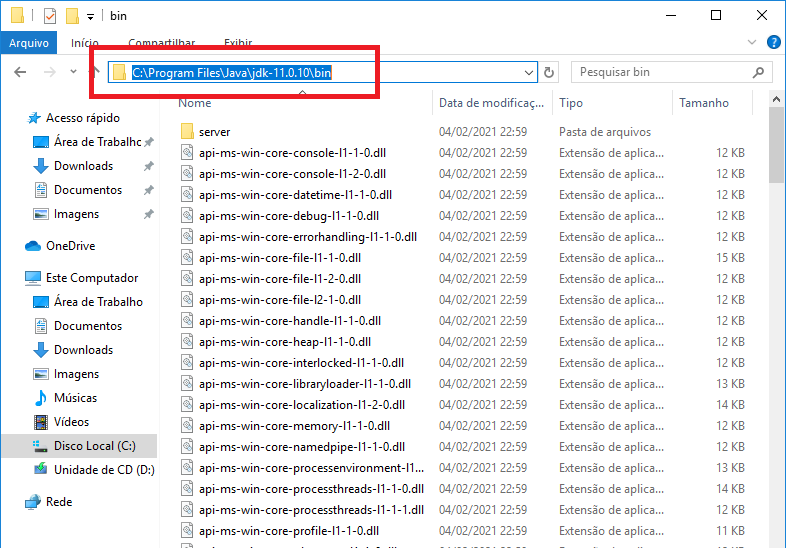The height and width of the screenshot is (548, 786).
Task: Expand the ribbon with the chevron
Action: pyautogui.click(x=751, y=42)
